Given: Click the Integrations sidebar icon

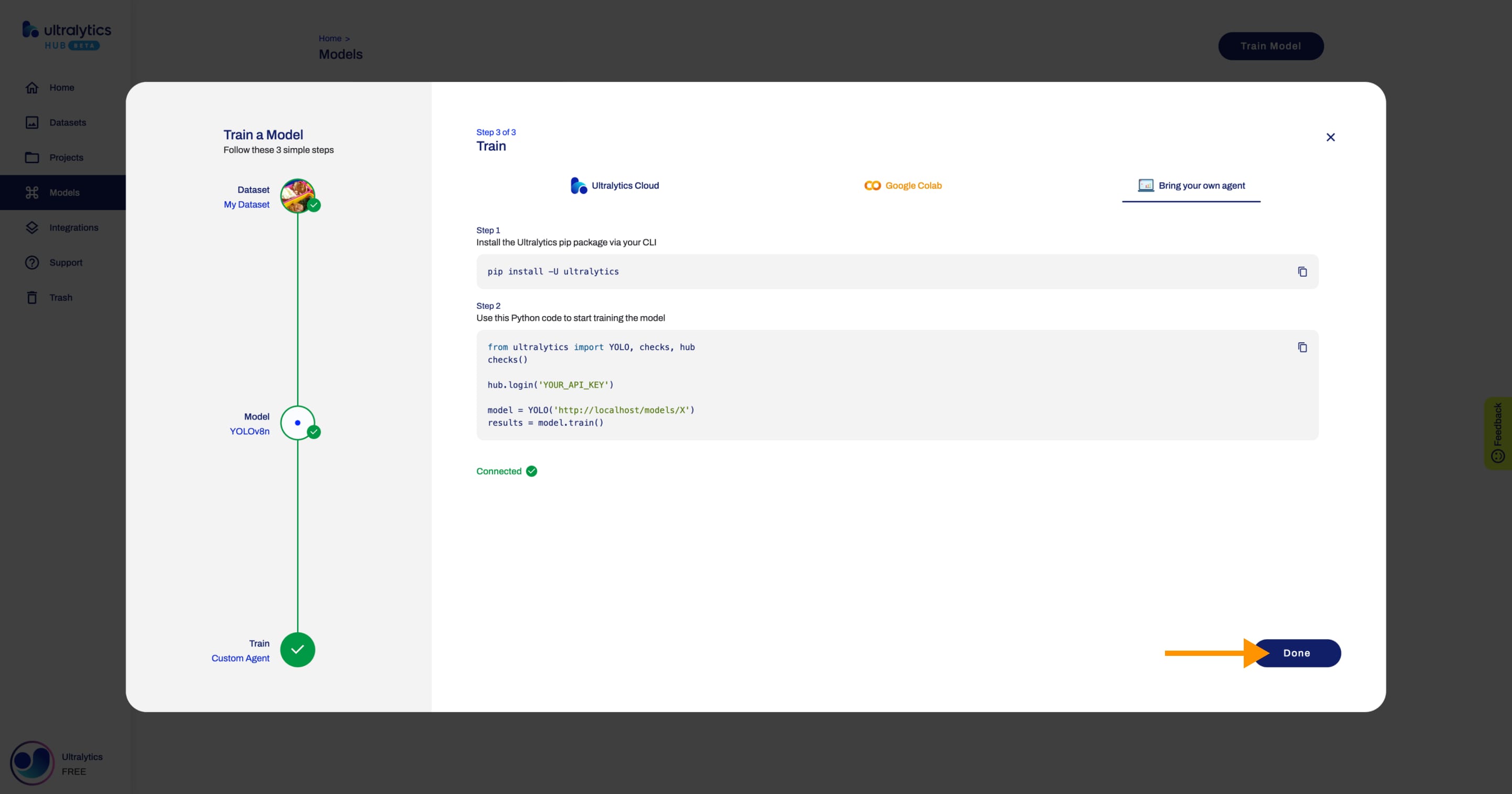Looking at the screenshot, I should pyautogui.click(x=31, y=227).
